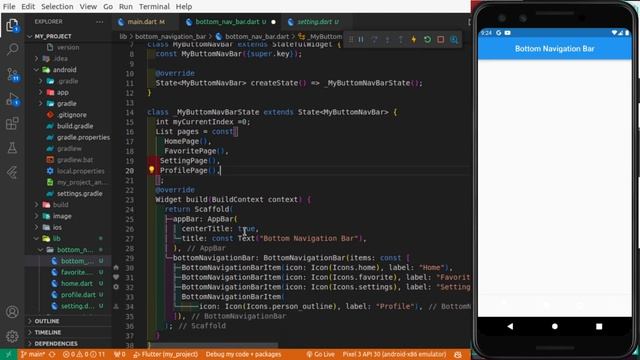Image resolution: width=640 pixels, height=360 pixels.
Task: Click lib breadcrumb in editor path
Action: [x=123, y=36]
